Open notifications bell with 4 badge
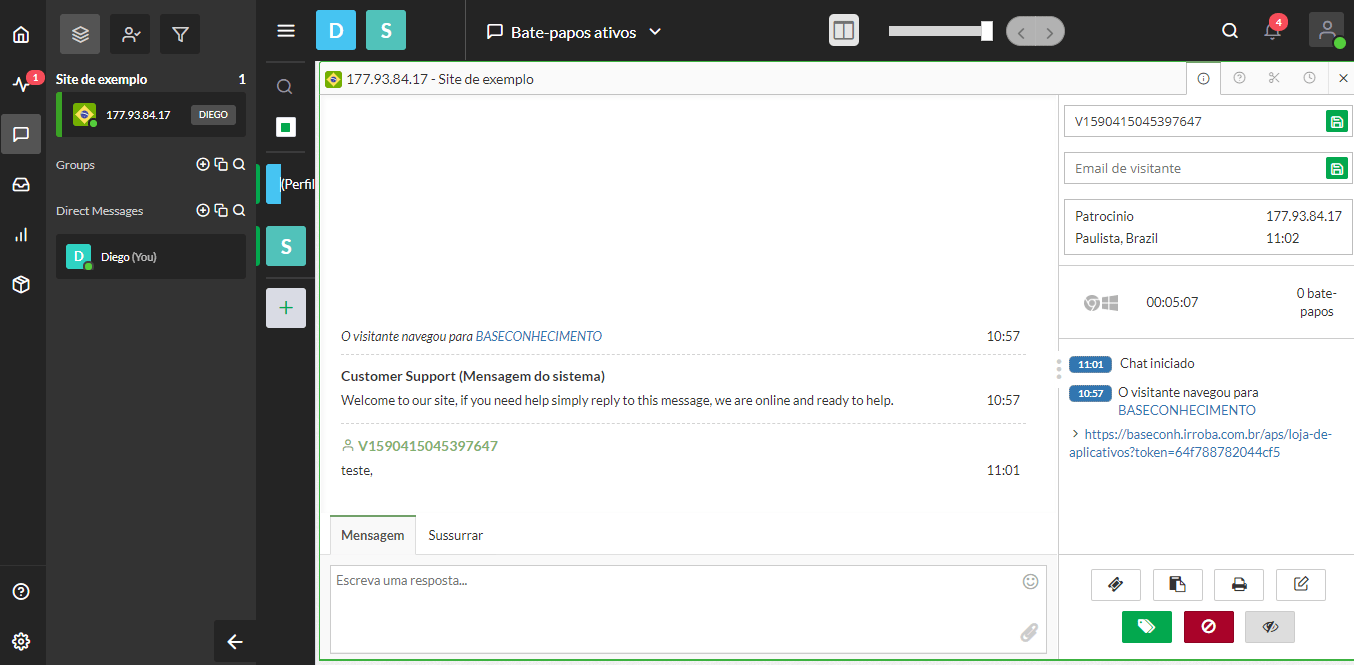Image resolution: width=1354 pixels, height=665 pixels. [1272, 30]
